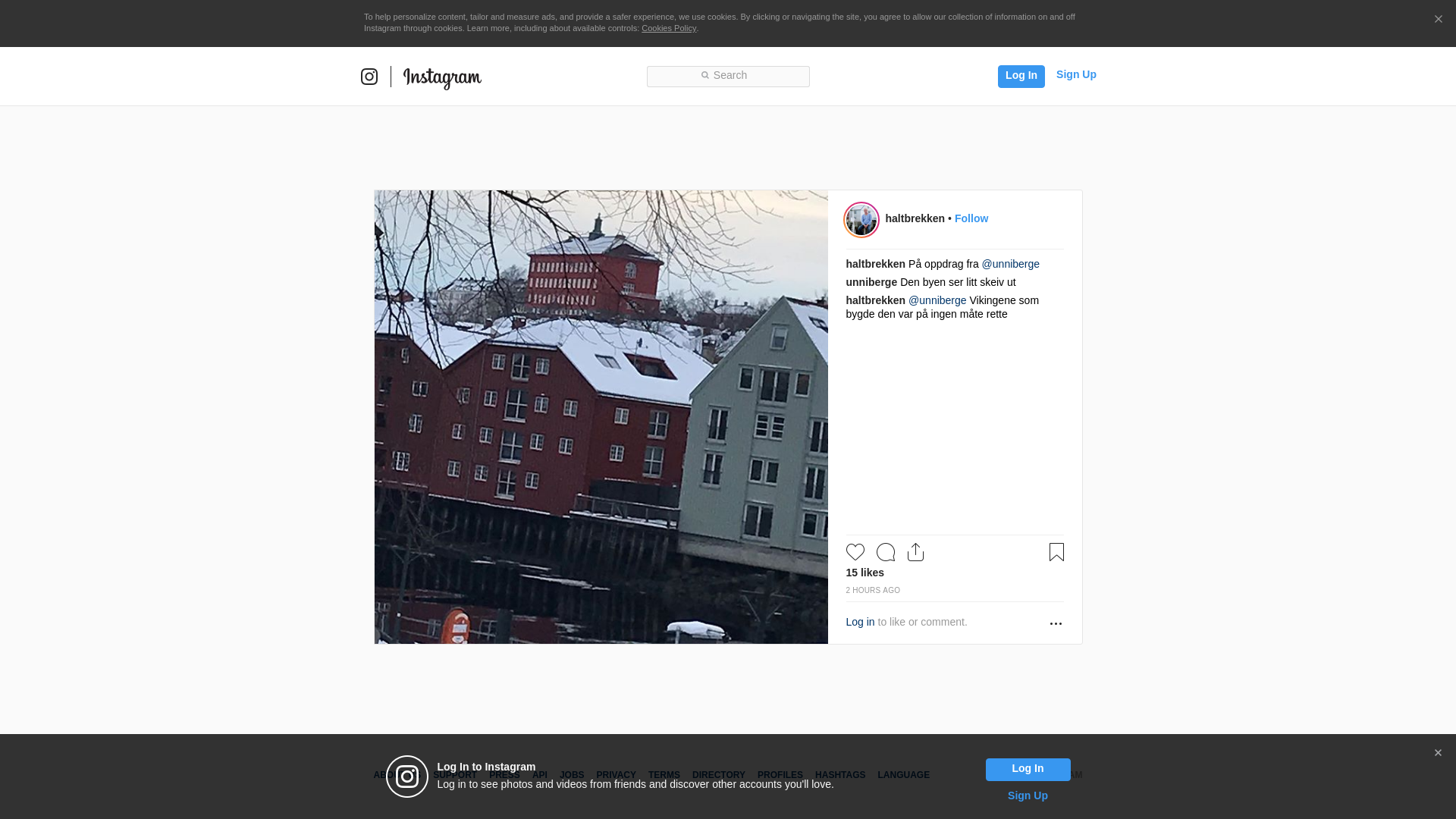Open the DIRECTORY footer link
The height and width of the screenshot is (819, 1456).
point(718,775)
